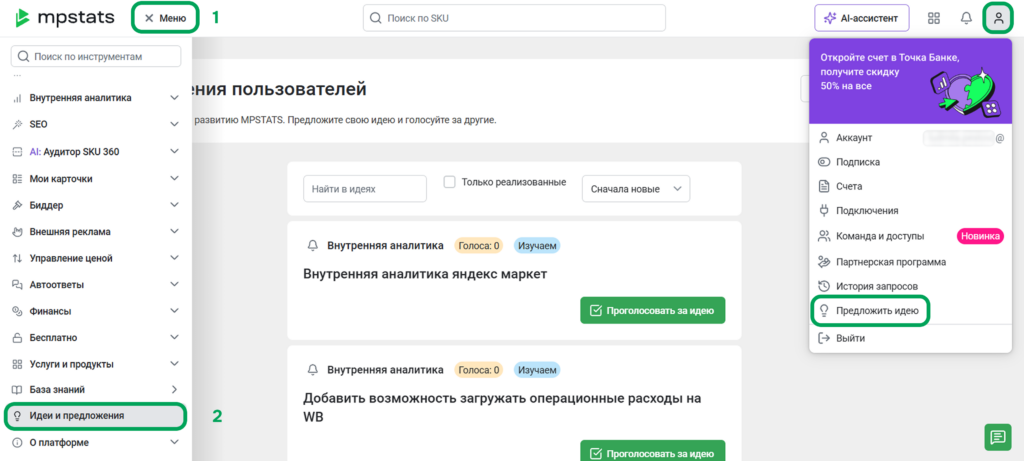The image size is (1024, 461).
Task: Expand the SEO section chevron
Action: pyautogui.click(x=174, y=124)
